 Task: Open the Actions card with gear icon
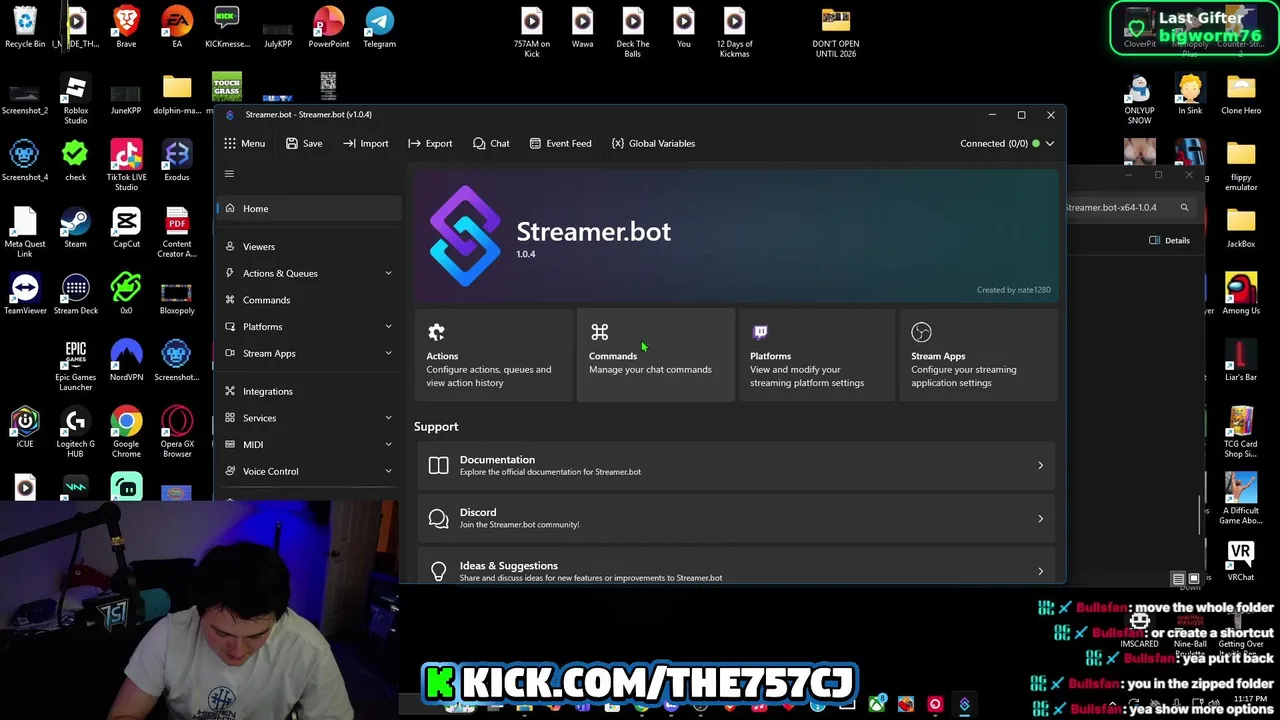(x=493, y=355)
